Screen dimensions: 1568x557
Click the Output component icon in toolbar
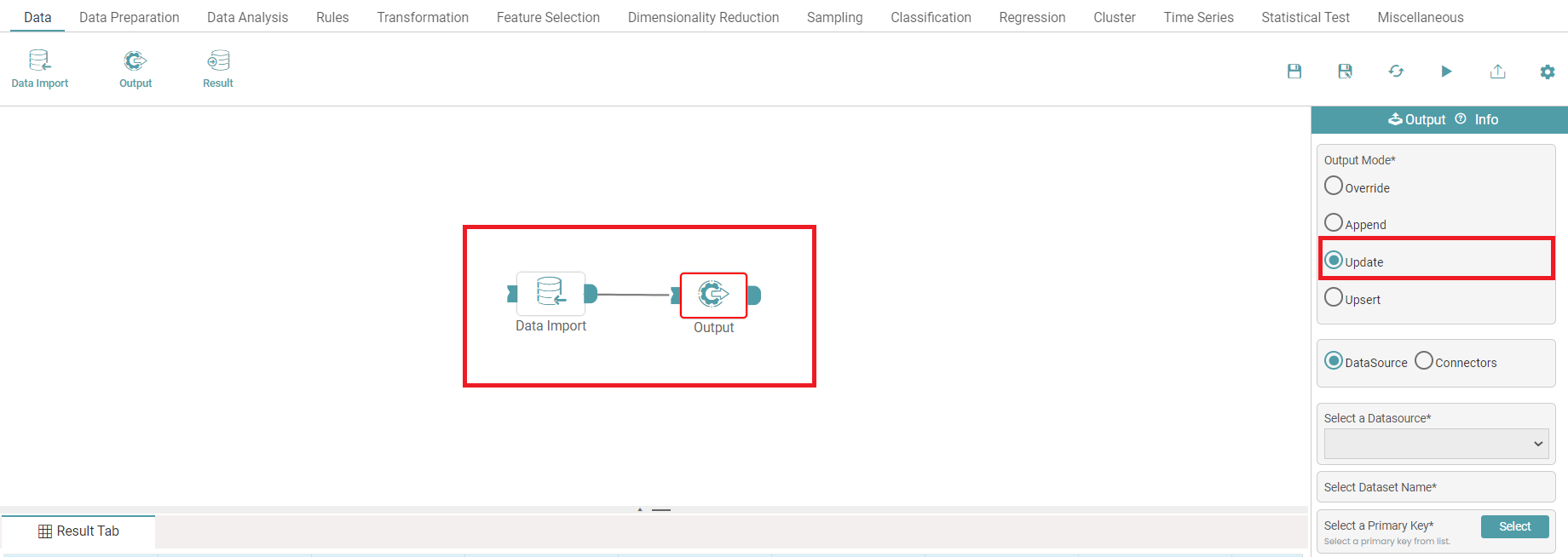coord(135,60)
